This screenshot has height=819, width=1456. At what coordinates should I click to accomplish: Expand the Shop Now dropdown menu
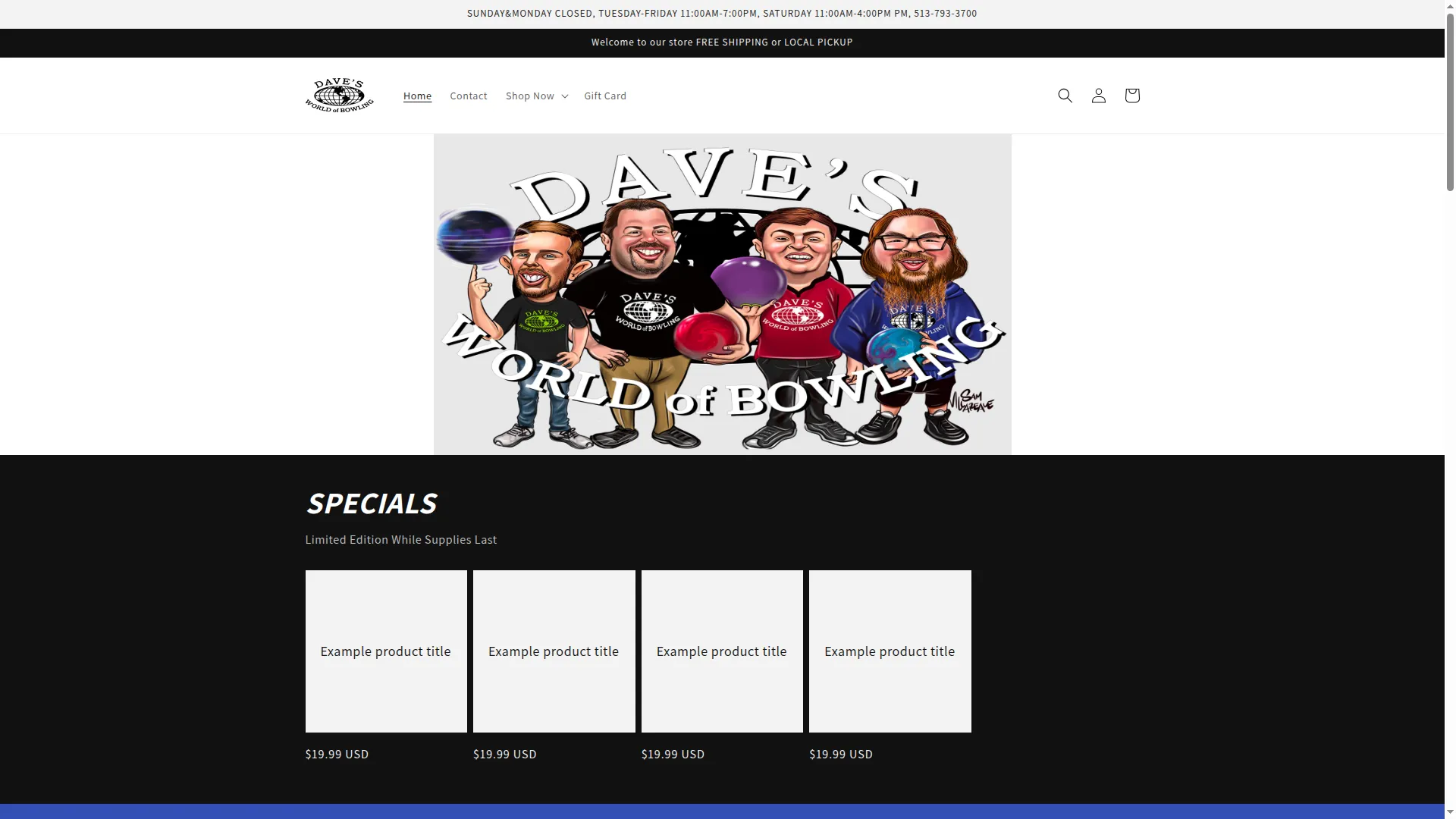point(537,96)
